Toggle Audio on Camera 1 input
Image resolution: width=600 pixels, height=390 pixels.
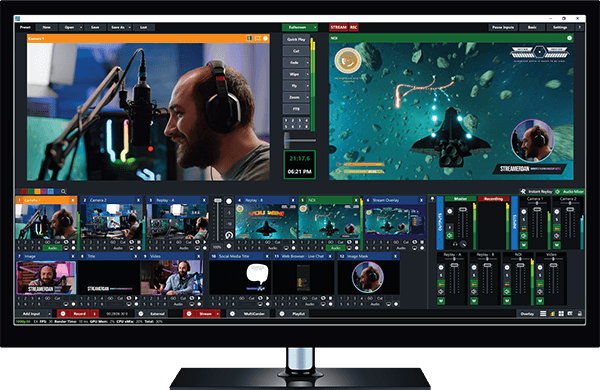click(x=52, y=248)
